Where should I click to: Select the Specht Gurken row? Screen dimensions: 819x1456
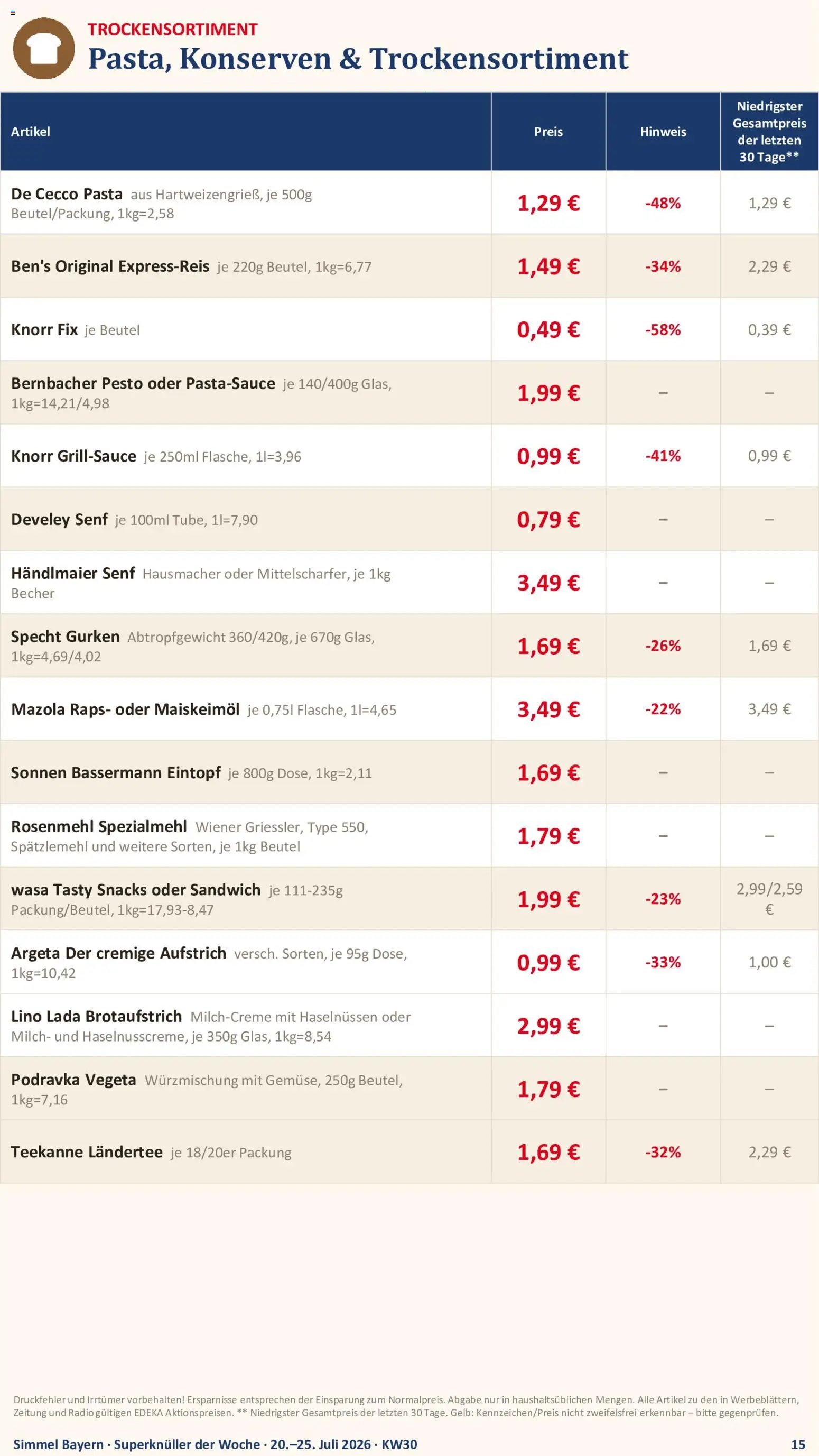pos(410,646)
